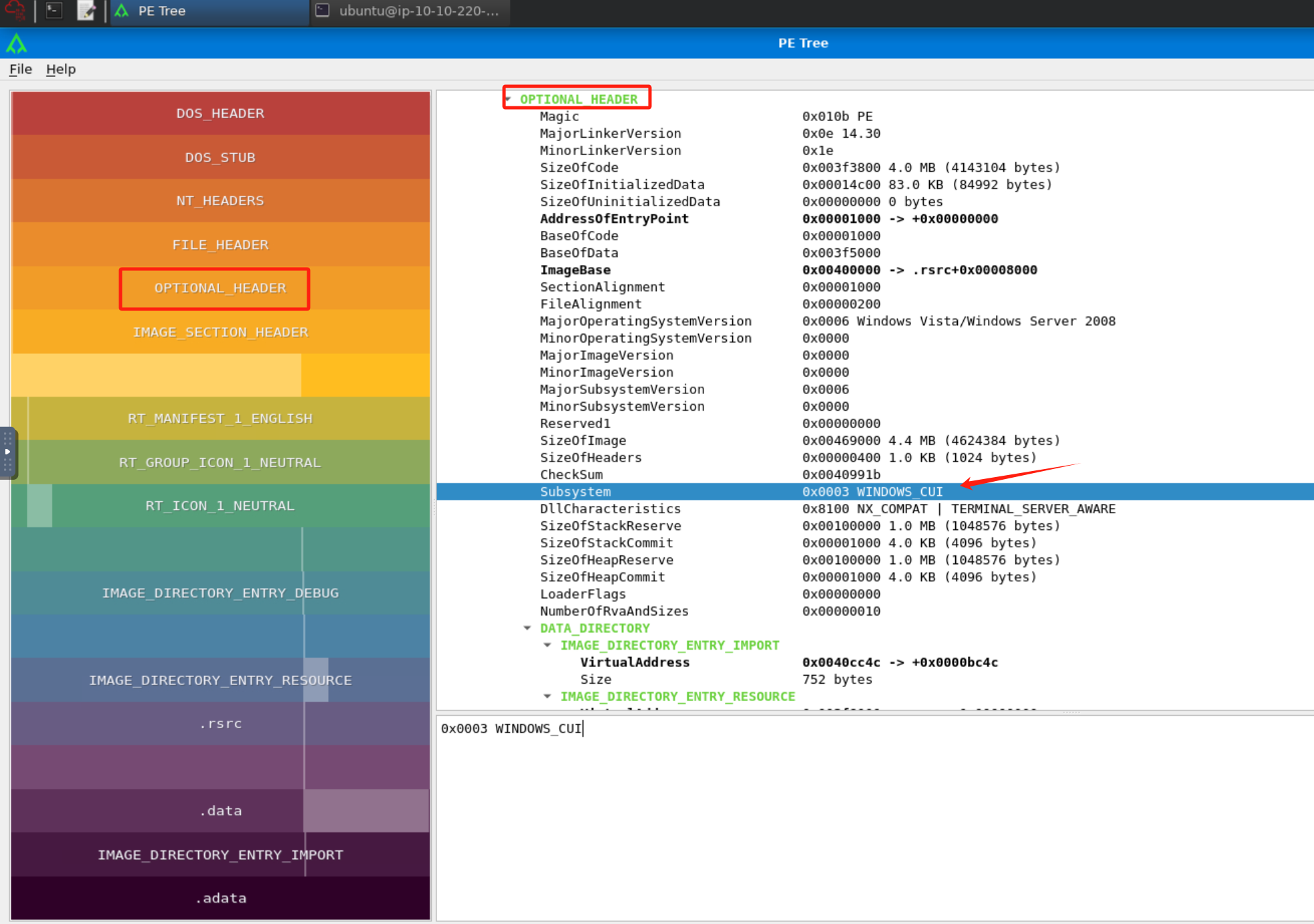Select OPTIONAL_HEADER block in the map
The height and width of the screenshot is (924, 1314).
tap(220, 288)
